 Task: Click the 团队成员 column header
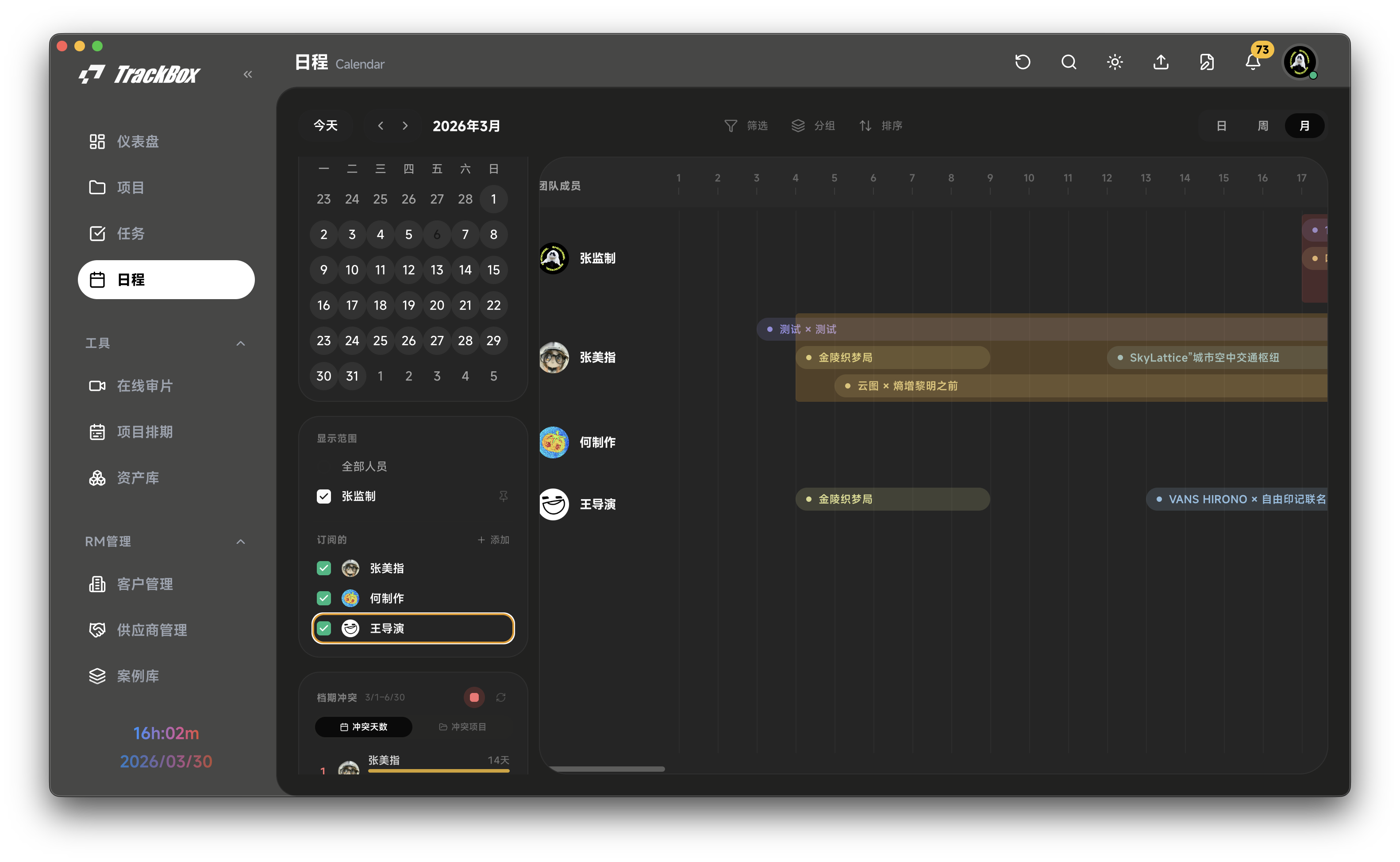coord(560,186)
